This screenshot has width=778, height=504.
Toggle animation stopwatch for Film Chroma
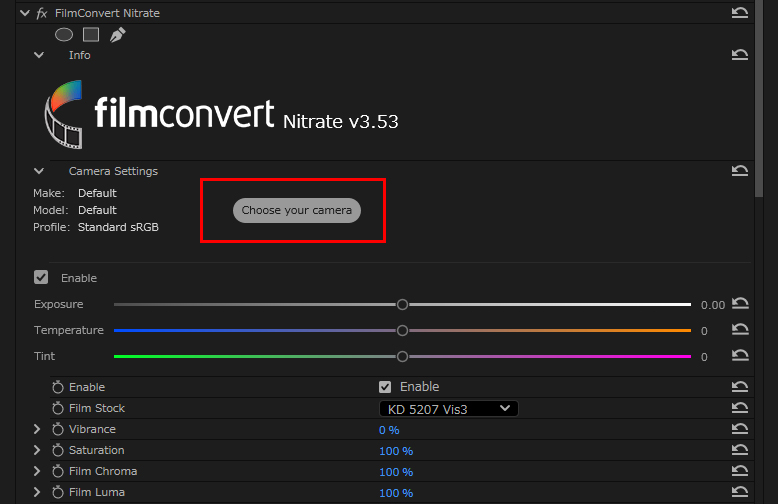(58, 471)
